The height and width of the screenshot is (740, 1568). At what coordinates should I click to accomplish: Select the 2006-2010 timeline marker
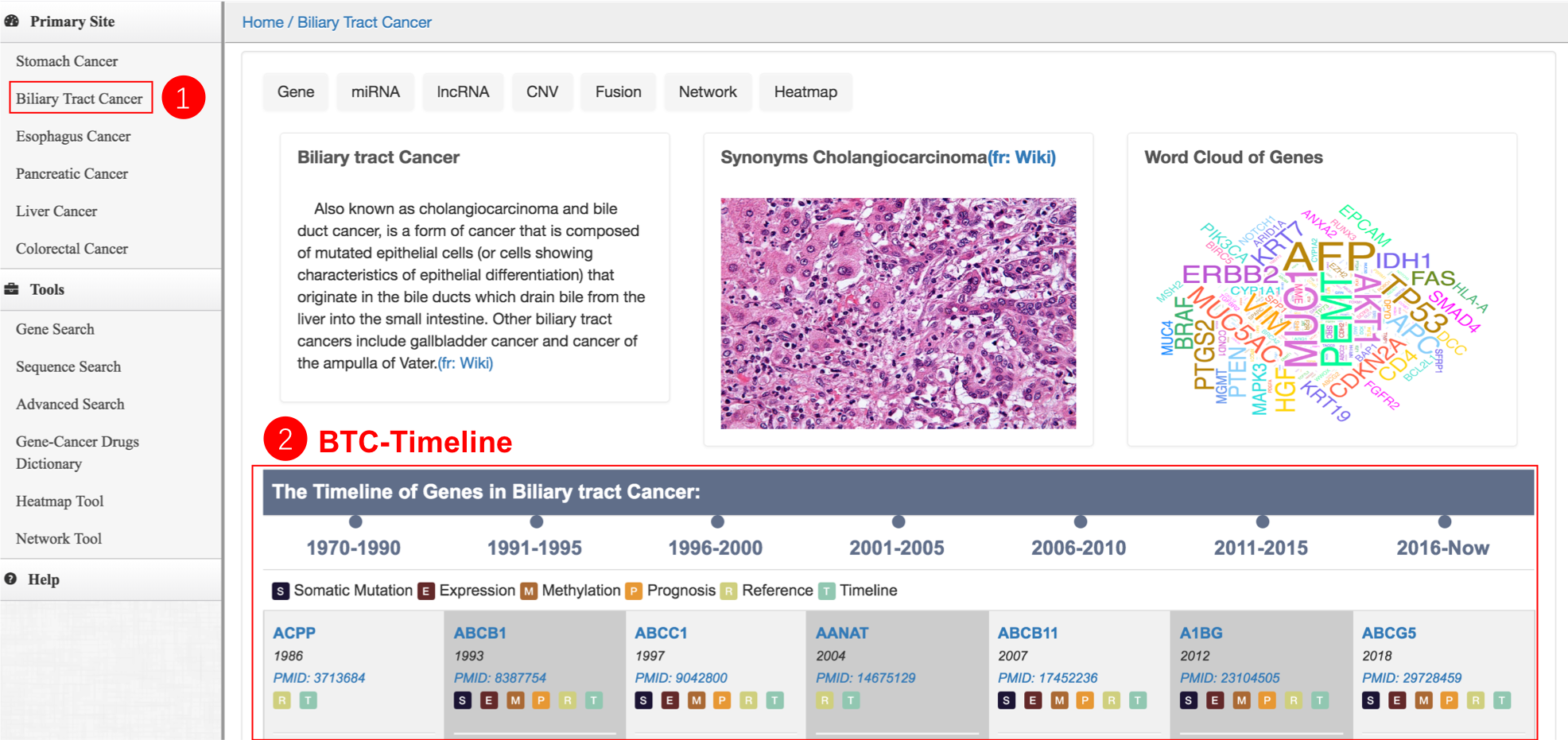(1080, 522)
